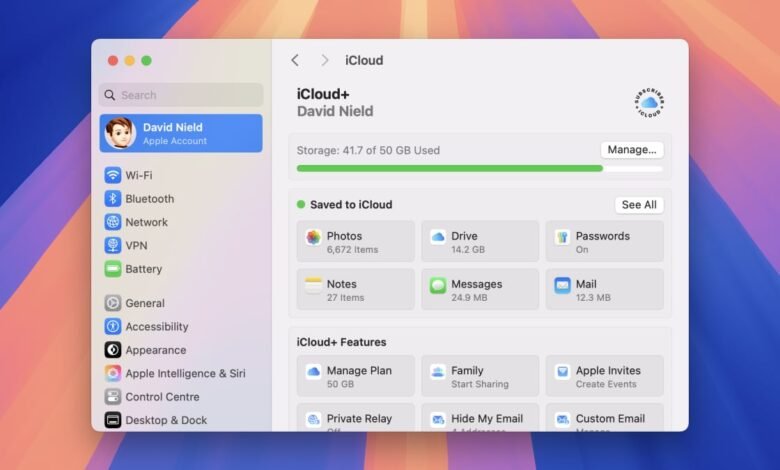Click See All for Saved to iCloud
The height and width of the screenshot is (470, 780).
(x=639, y=204)
